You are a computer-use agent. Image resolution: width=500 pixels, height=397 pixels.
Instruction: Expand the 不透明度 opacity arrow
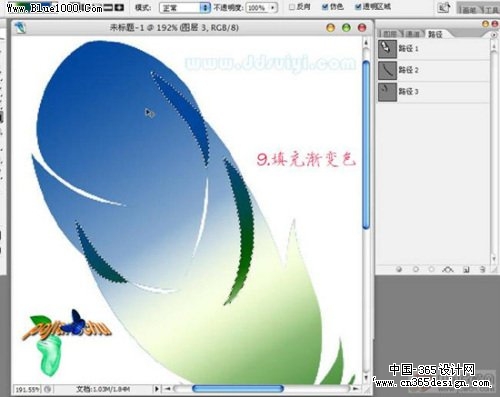(x=273, y=7)
